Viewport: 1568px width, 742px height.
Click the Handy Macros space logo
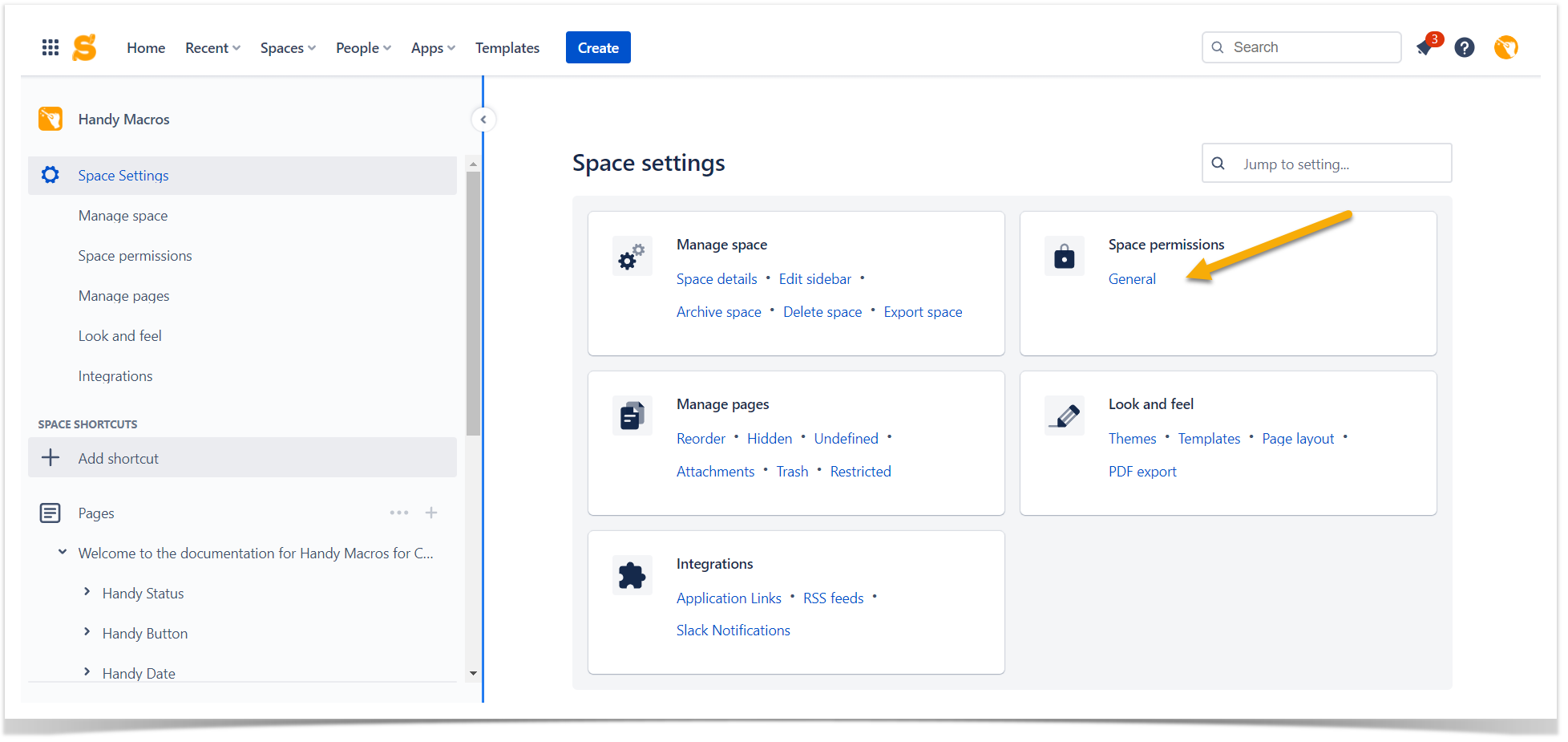51,119
